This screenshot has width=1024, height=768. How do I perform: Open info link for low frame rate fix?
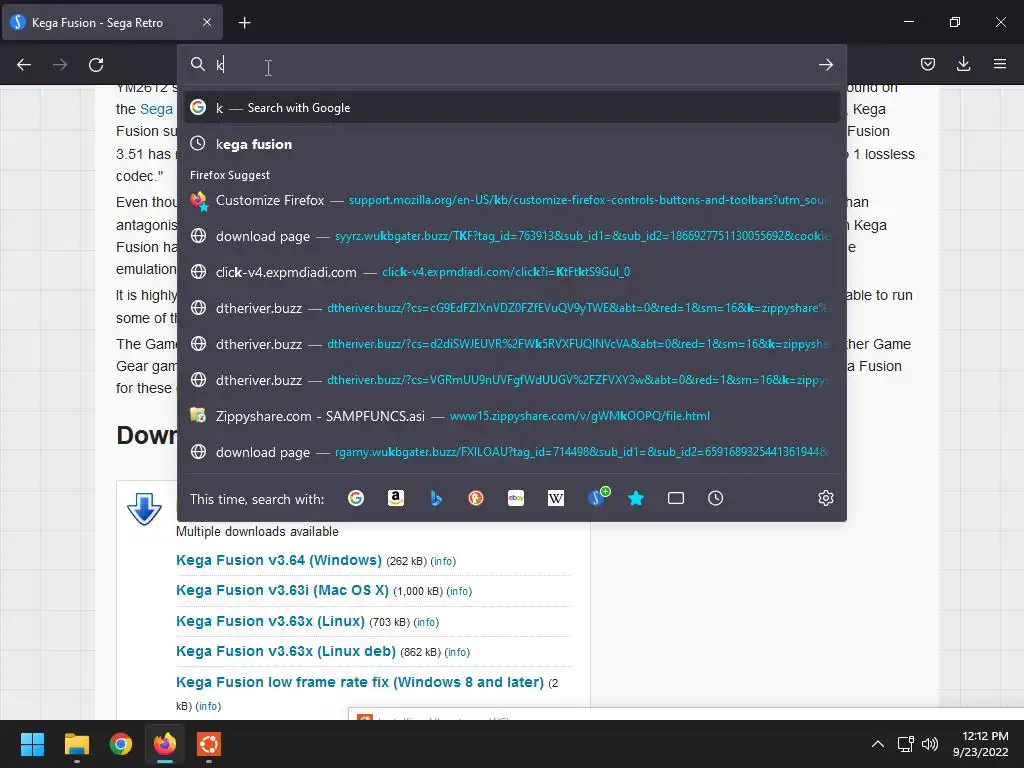coord(208,707)
